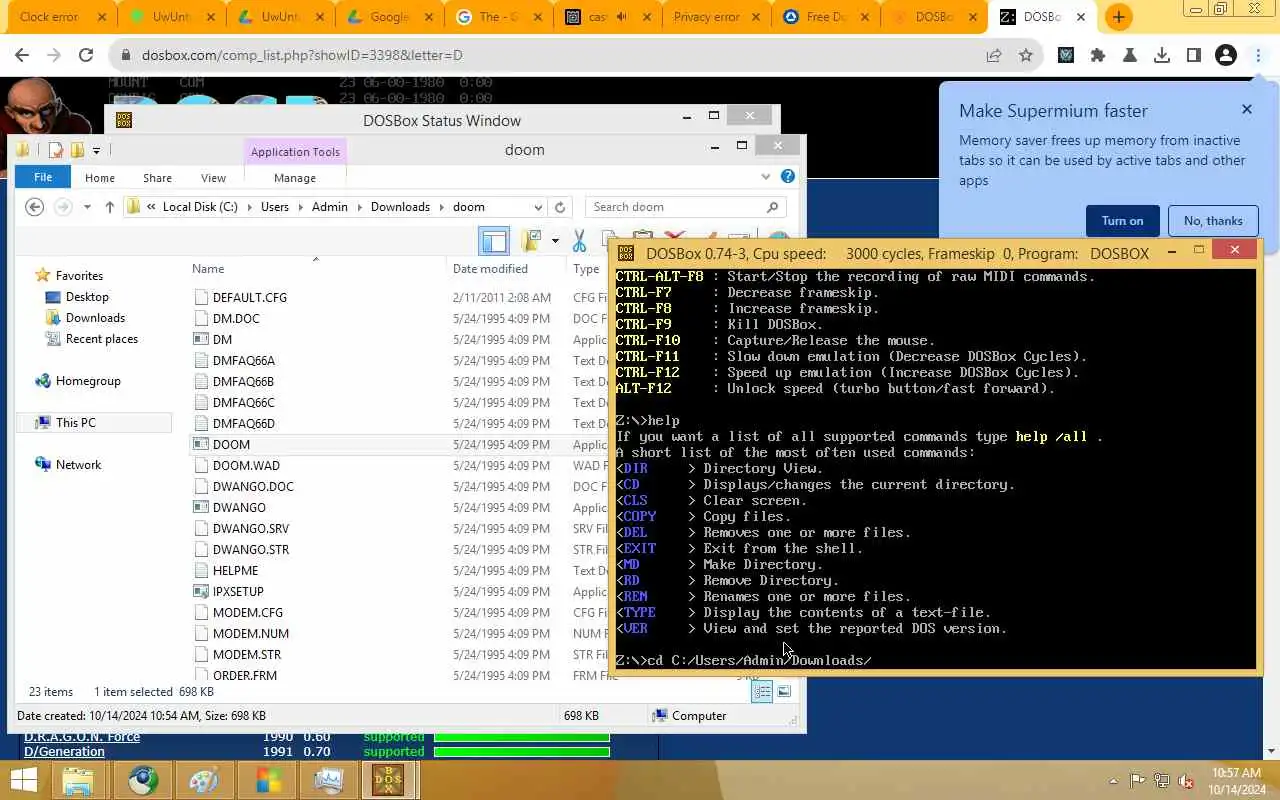Click No, thanks in the popup
Viewport: 1280px width, 800px height.
1213,221
